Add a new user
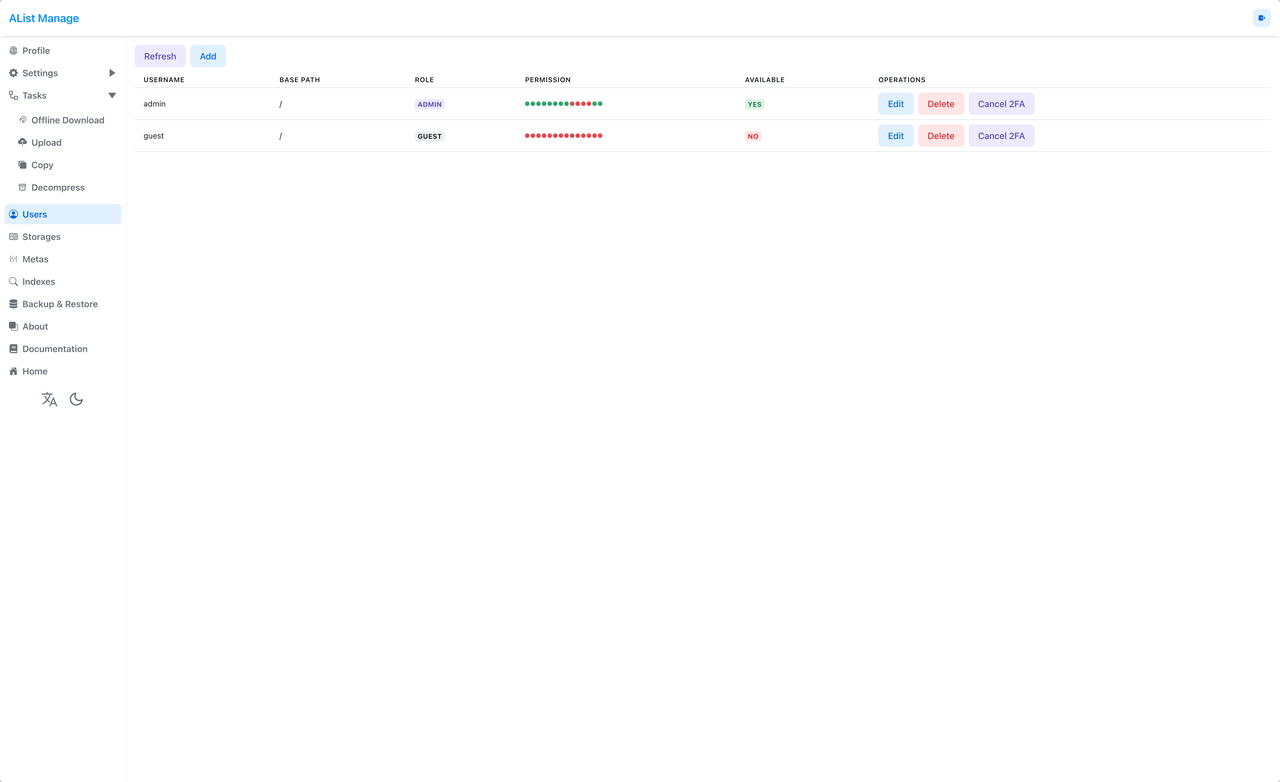This screenshot has width=1280, height=782. point(207,56)
